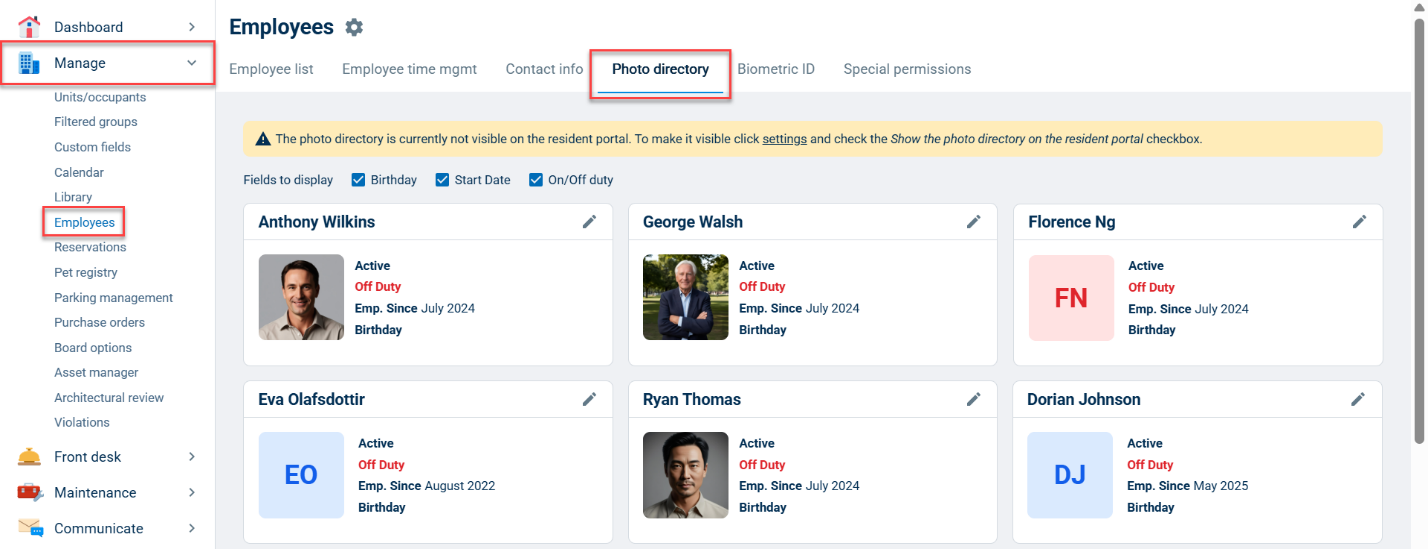Click the page vertical scrollbar
This screenshot has width=1428, height=549.
click(1419, 230)
